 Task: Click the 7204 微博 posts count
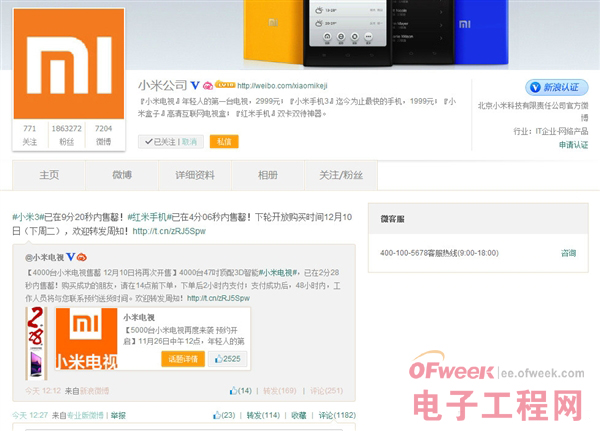[103, 135]
